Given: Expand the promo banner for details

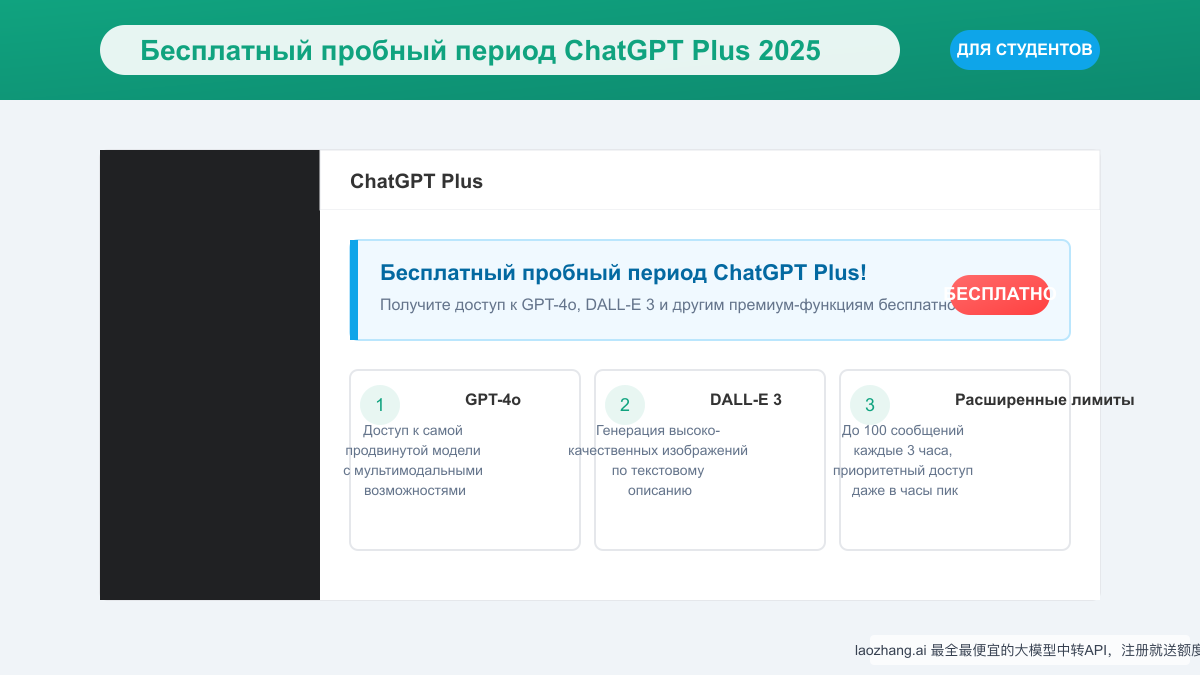Looking at the screenshot, I should [710, 290].
